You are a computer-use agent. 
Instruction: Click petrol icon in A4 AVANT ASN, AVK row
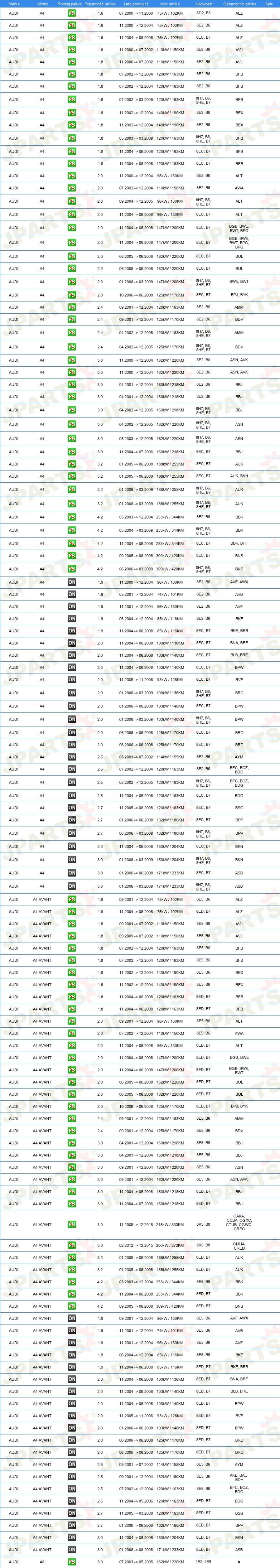tap(72, 1179)
